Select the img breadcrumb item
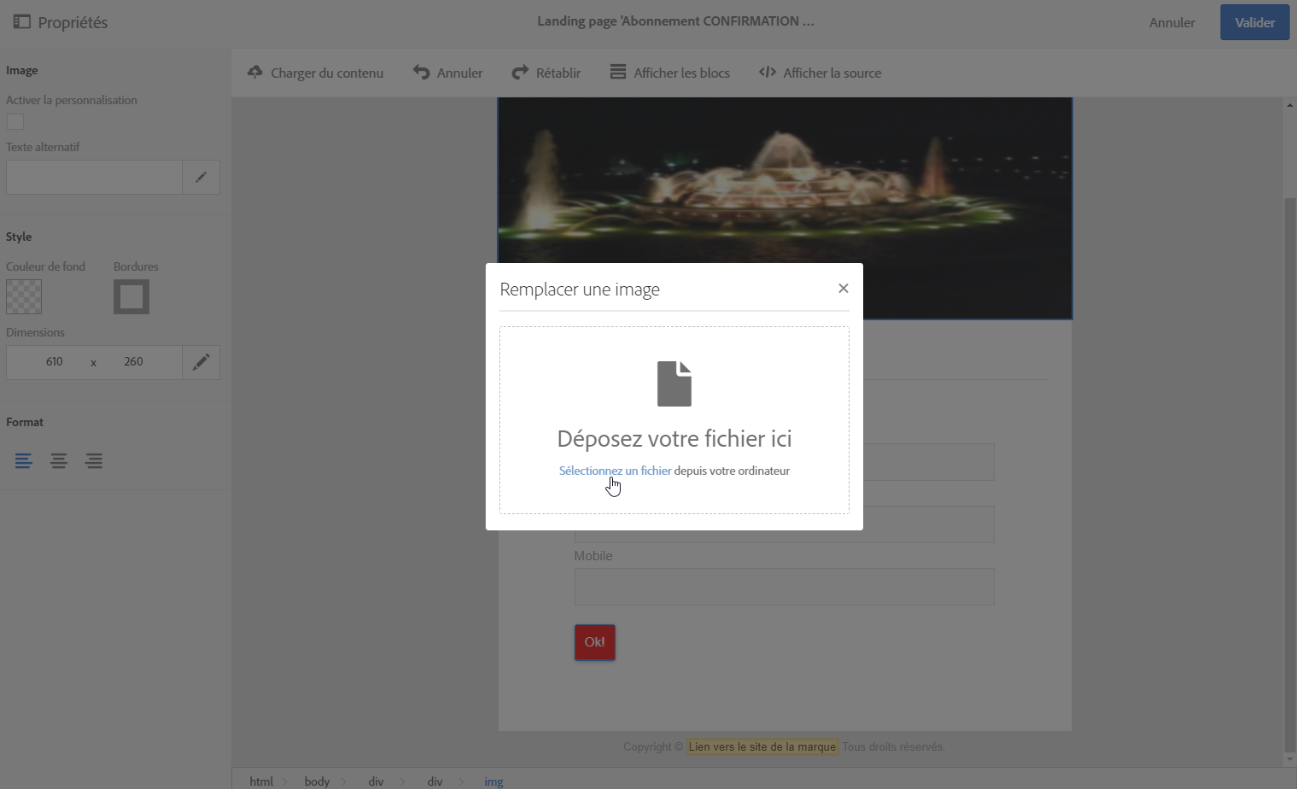Screen dimensions: 1297x789 pyautogui.click(x=494, y=781)
